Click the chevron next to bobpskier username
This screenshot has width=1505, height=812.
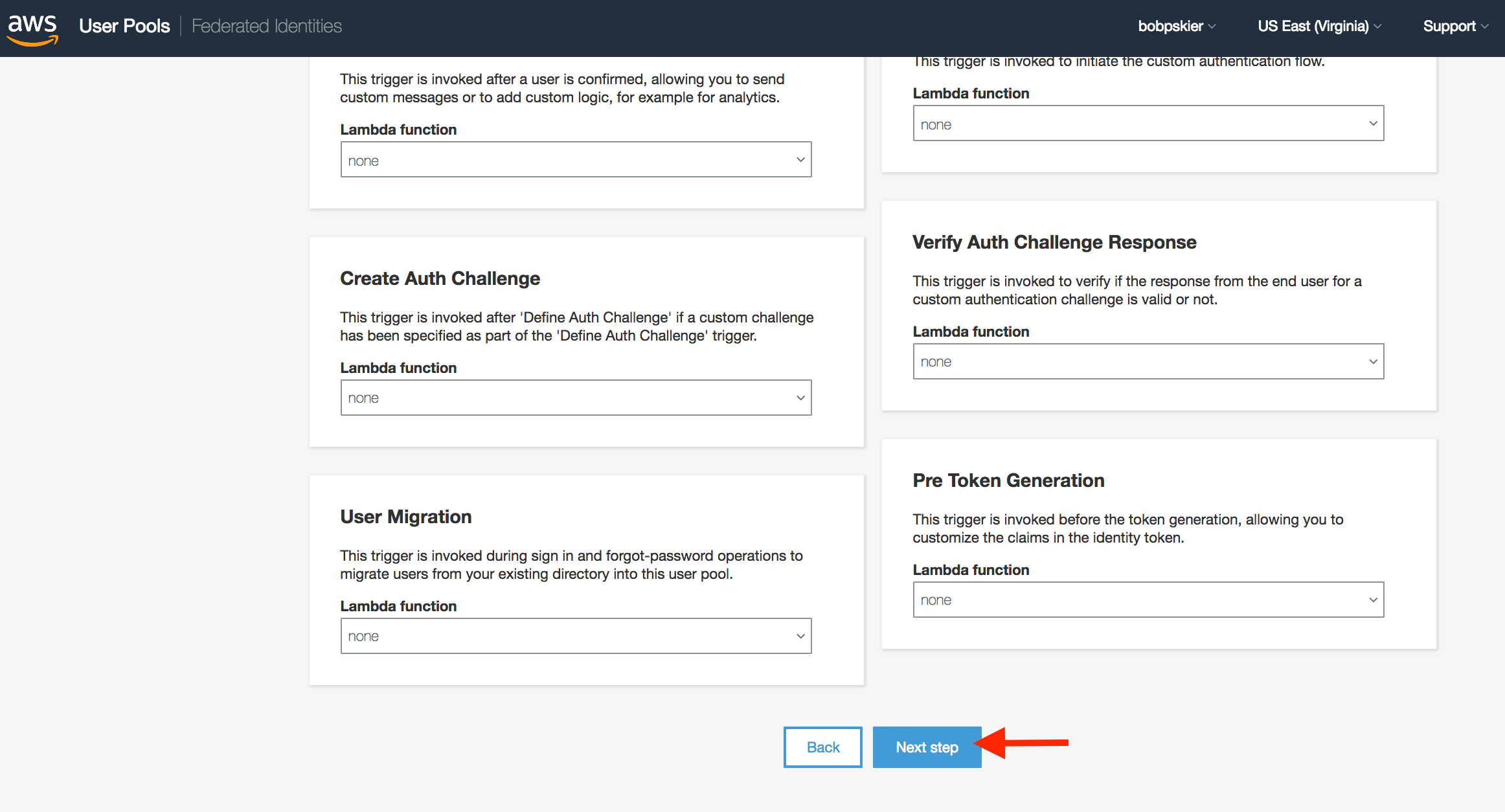(x=1212, y=27)
